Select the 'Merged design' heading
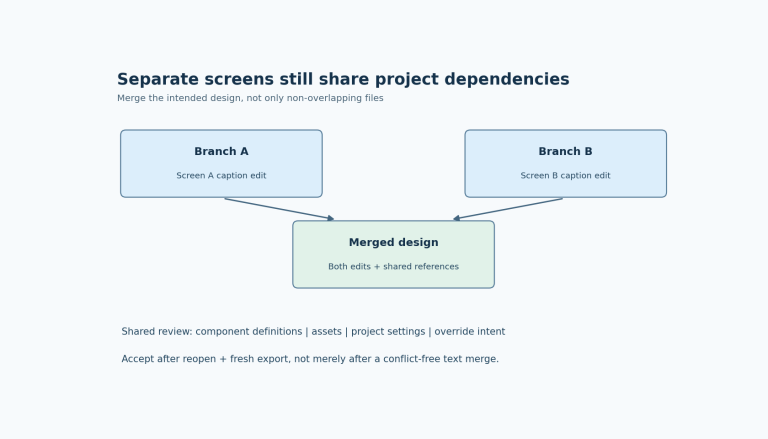This screenshot has height=439, width=768. point(393,243)
